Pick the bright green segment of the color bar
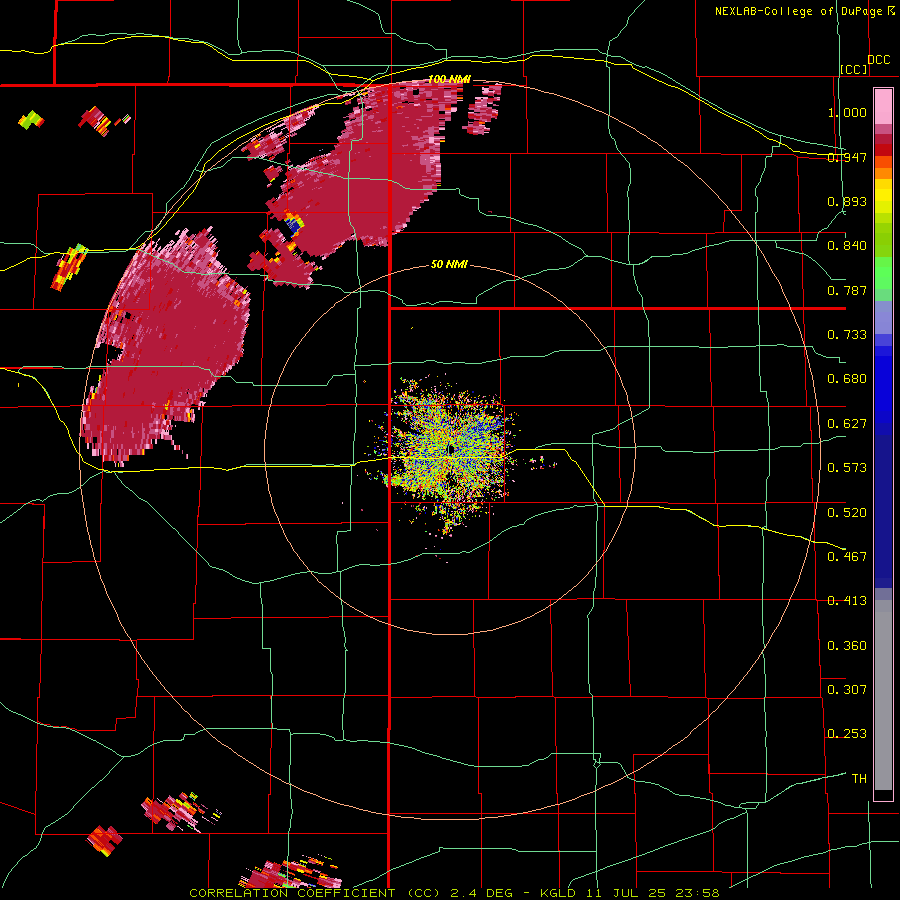The width and height of the screenshot is (900, 900). tap(883, 273)
